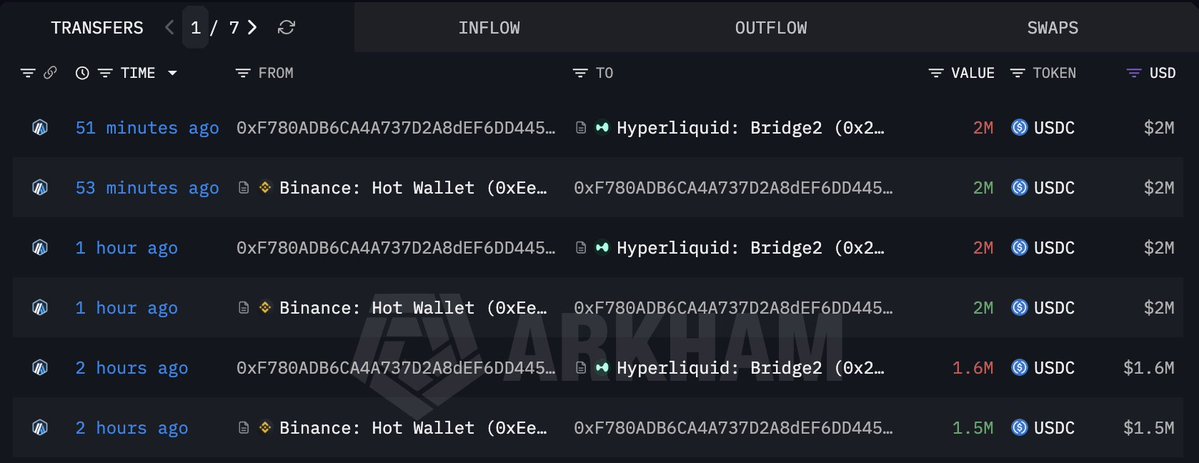Open the USD column filter

pos(1133,73)
